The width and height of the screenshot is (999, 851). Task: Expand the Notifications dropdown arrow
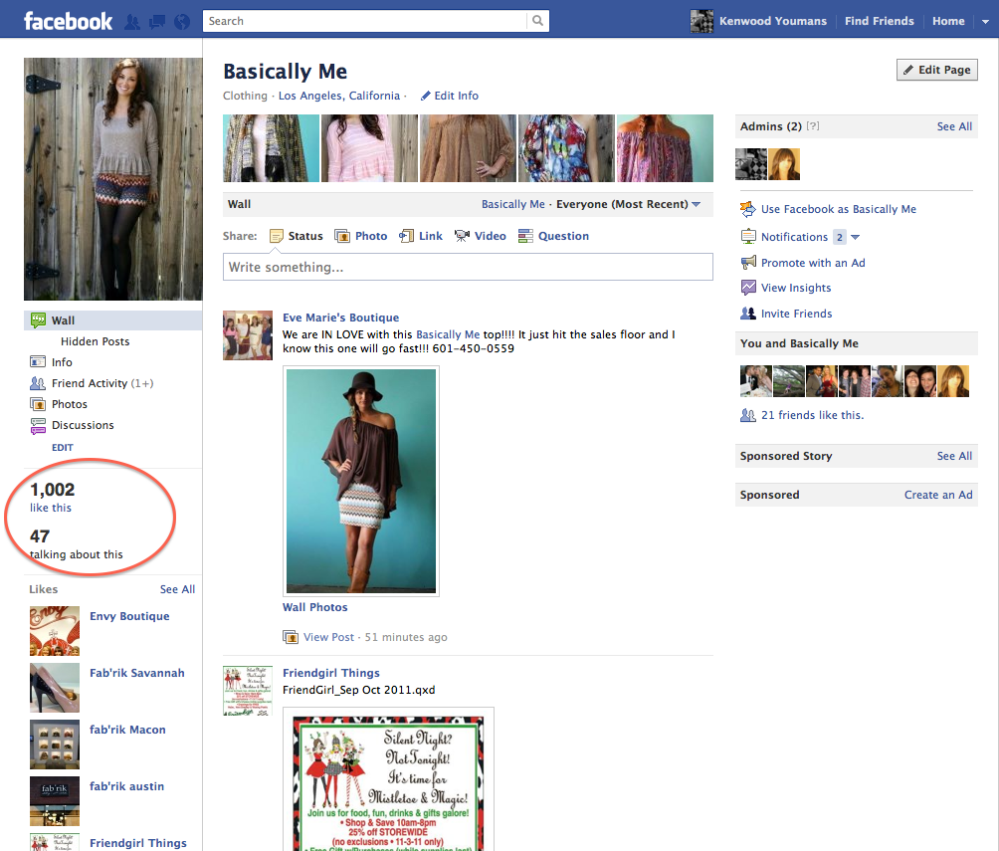(855, 237)
